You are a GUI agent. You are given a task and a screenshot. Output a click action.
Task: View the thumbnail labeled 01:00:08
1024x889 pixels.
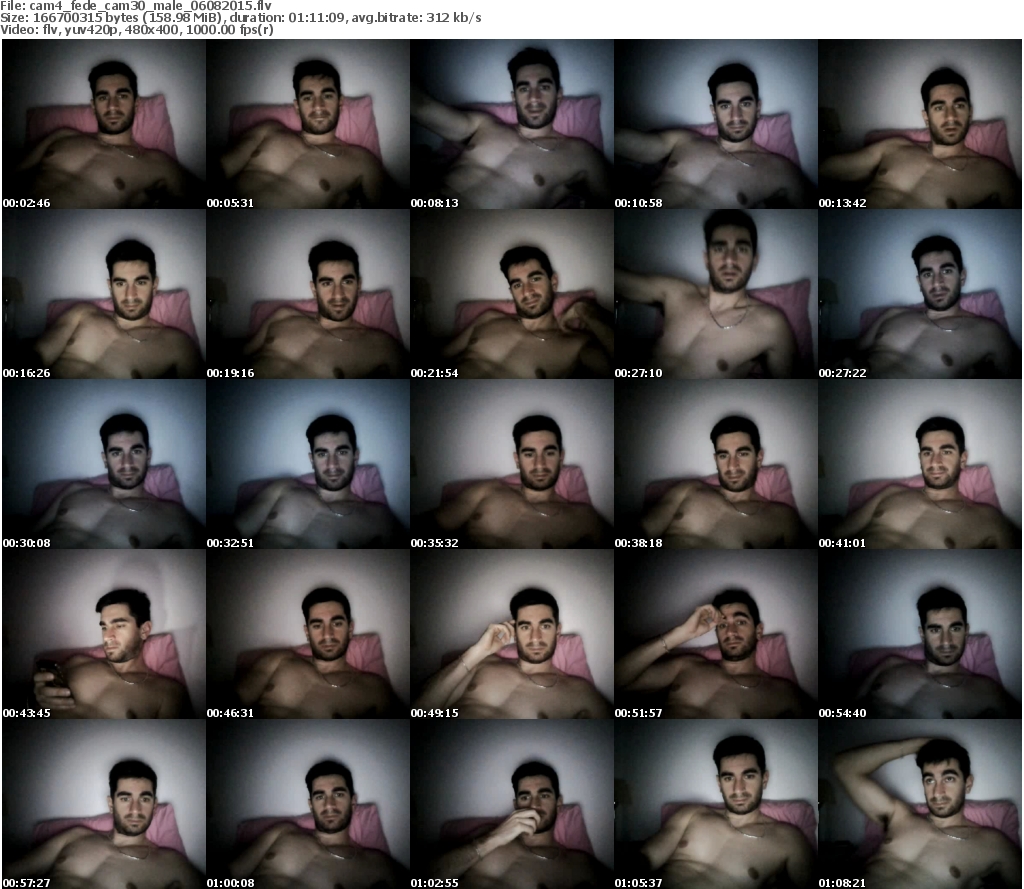[x=308, y=804]
